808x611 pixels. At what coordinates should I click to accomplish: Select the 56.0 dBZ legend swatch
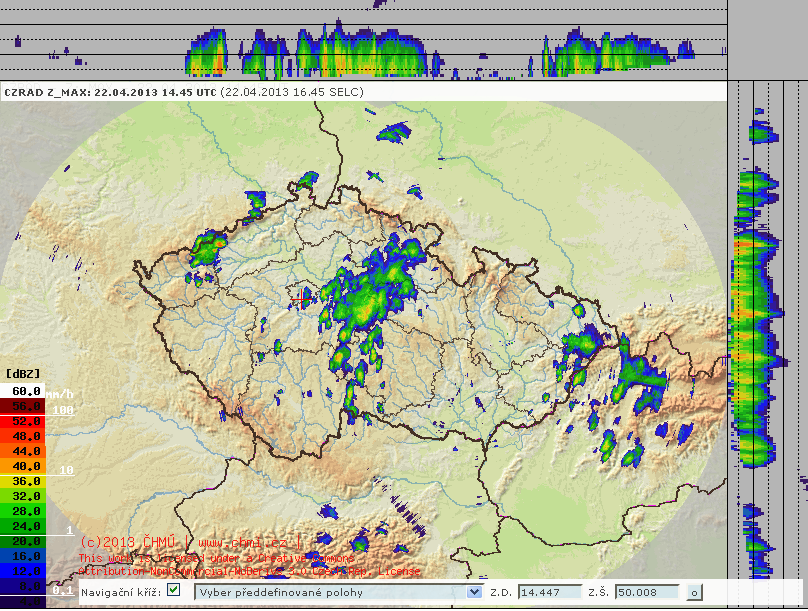(x=23, y=406)
